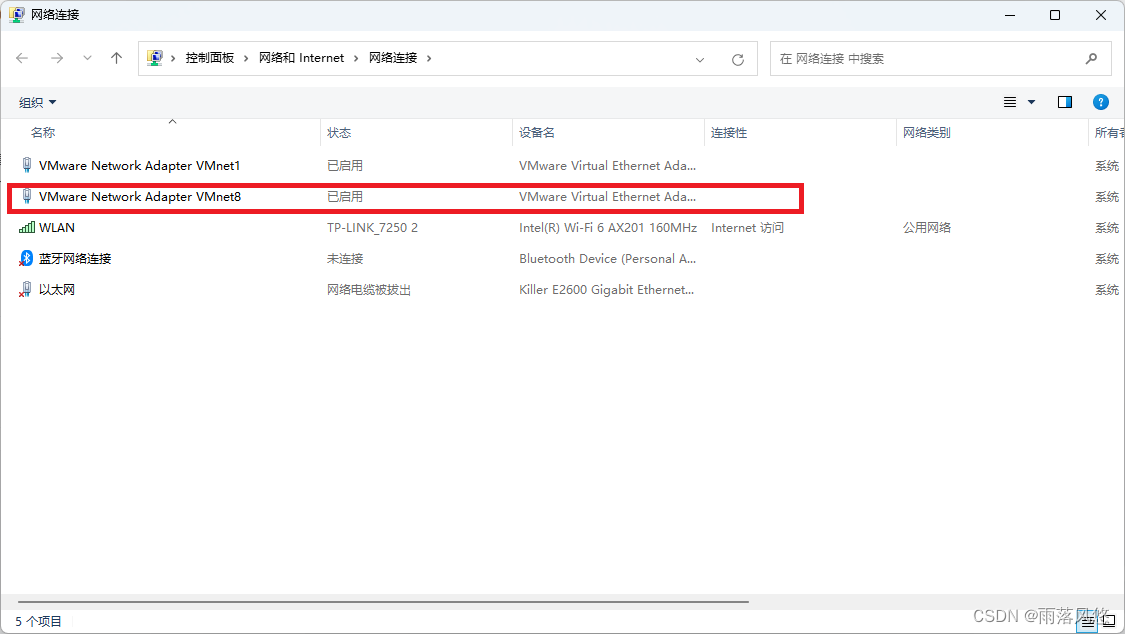This screenshot has height=634, width=1125.
Task: Open recent locations dropdown
Action: click(87, 58)
